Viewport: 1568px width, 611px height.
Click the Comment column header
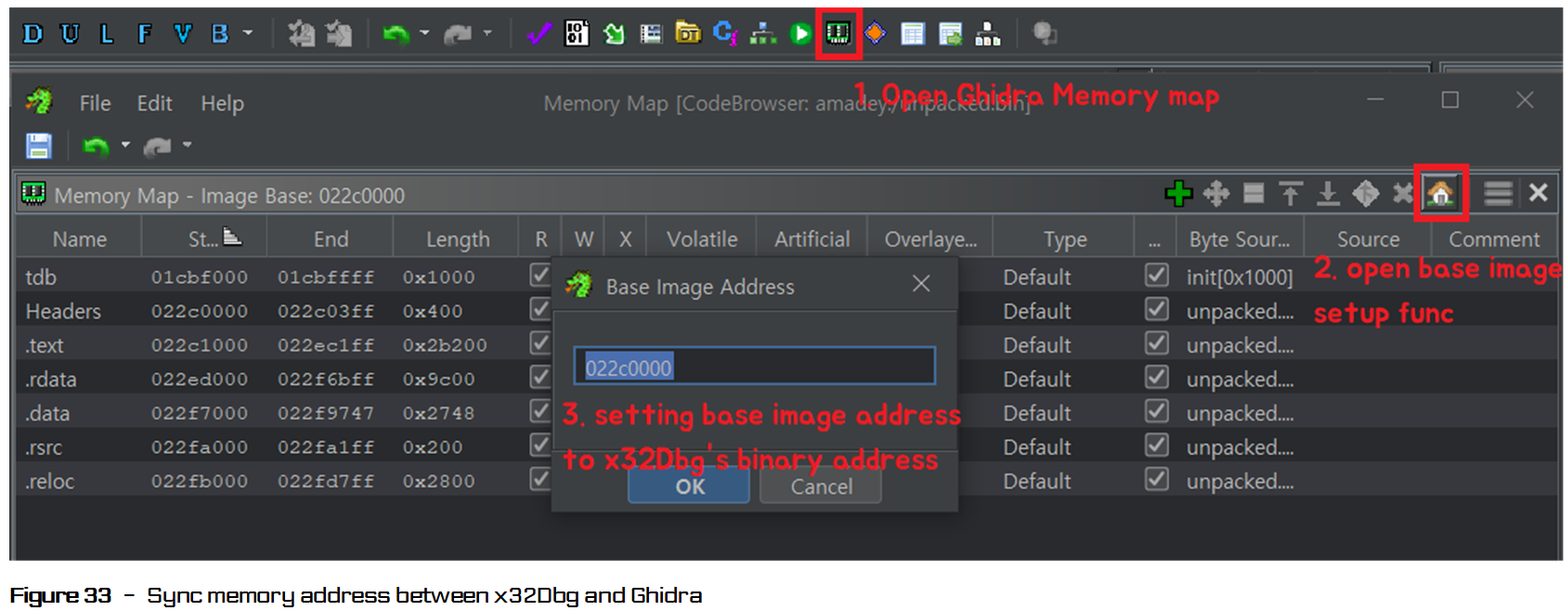(x=1494, y=240)
